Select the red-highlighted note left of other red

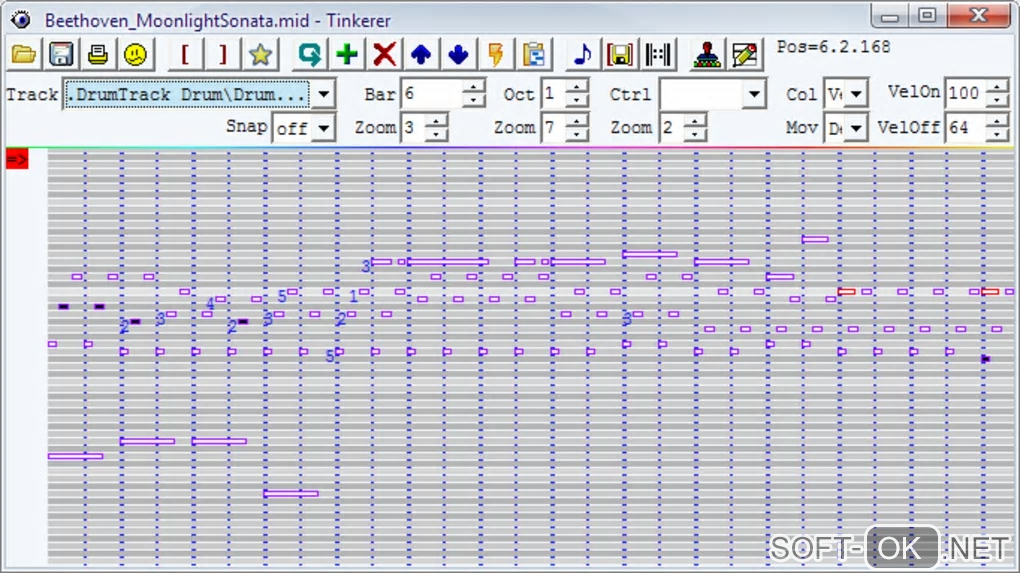click(846, 291)
